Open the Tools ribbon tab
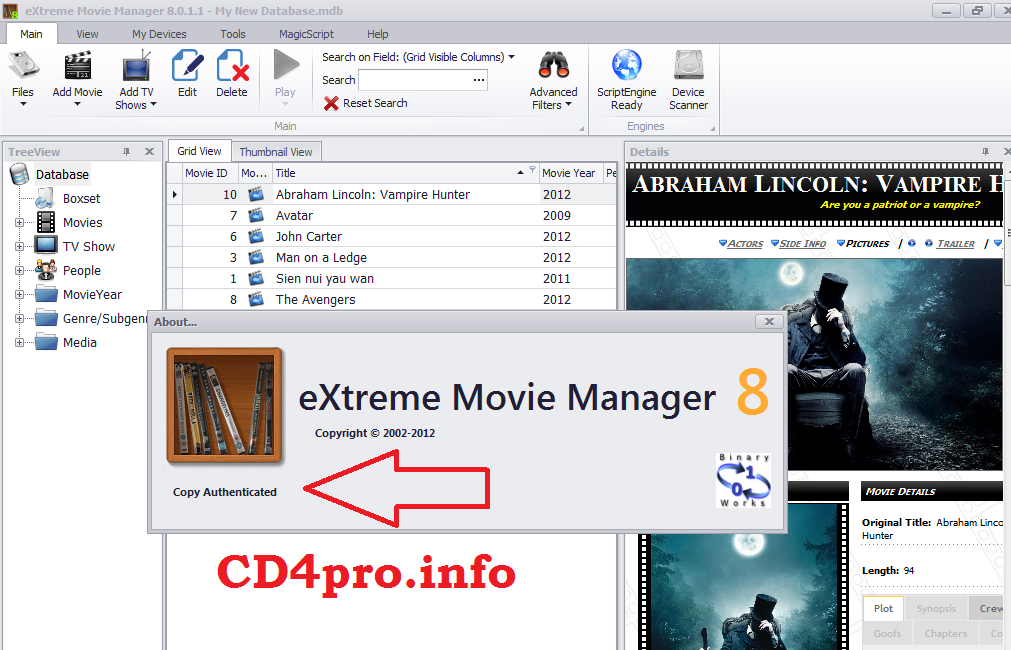Viewport: 1011px width, 650px height. pos(233,34)
